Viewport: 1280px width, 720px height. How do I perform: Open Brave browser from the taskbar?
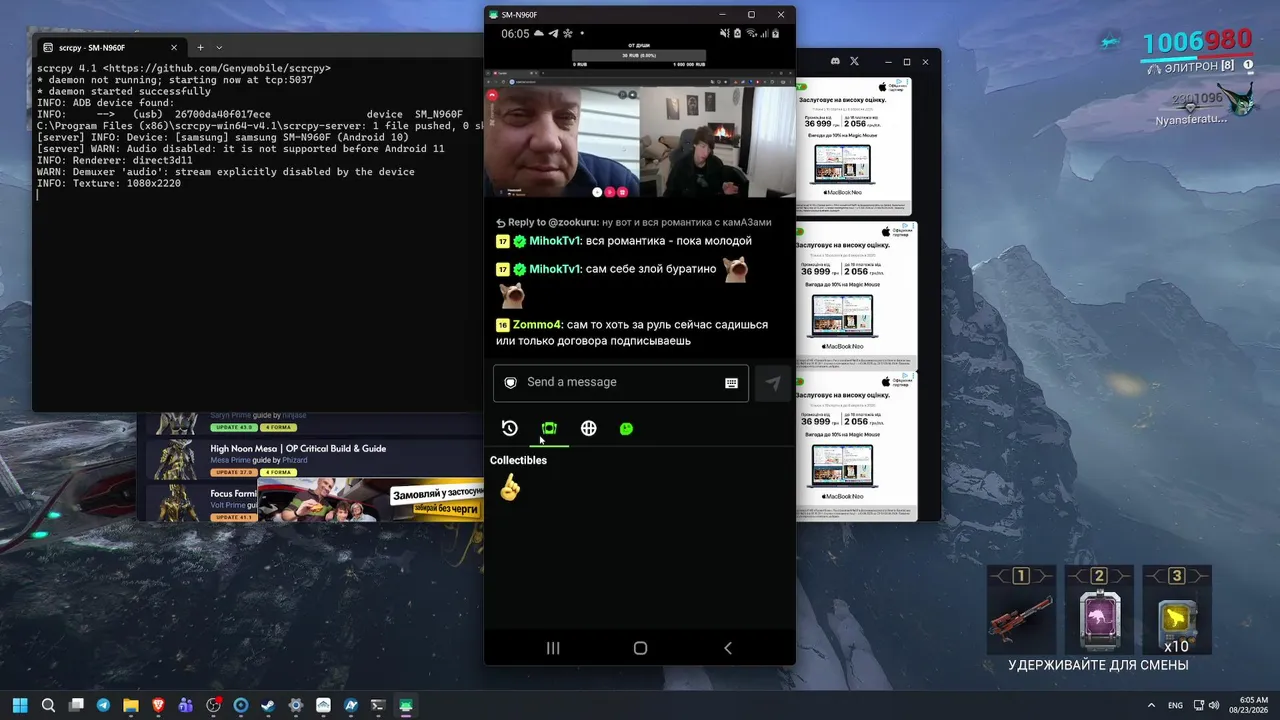pyautogui.click(x=158, y=705)
